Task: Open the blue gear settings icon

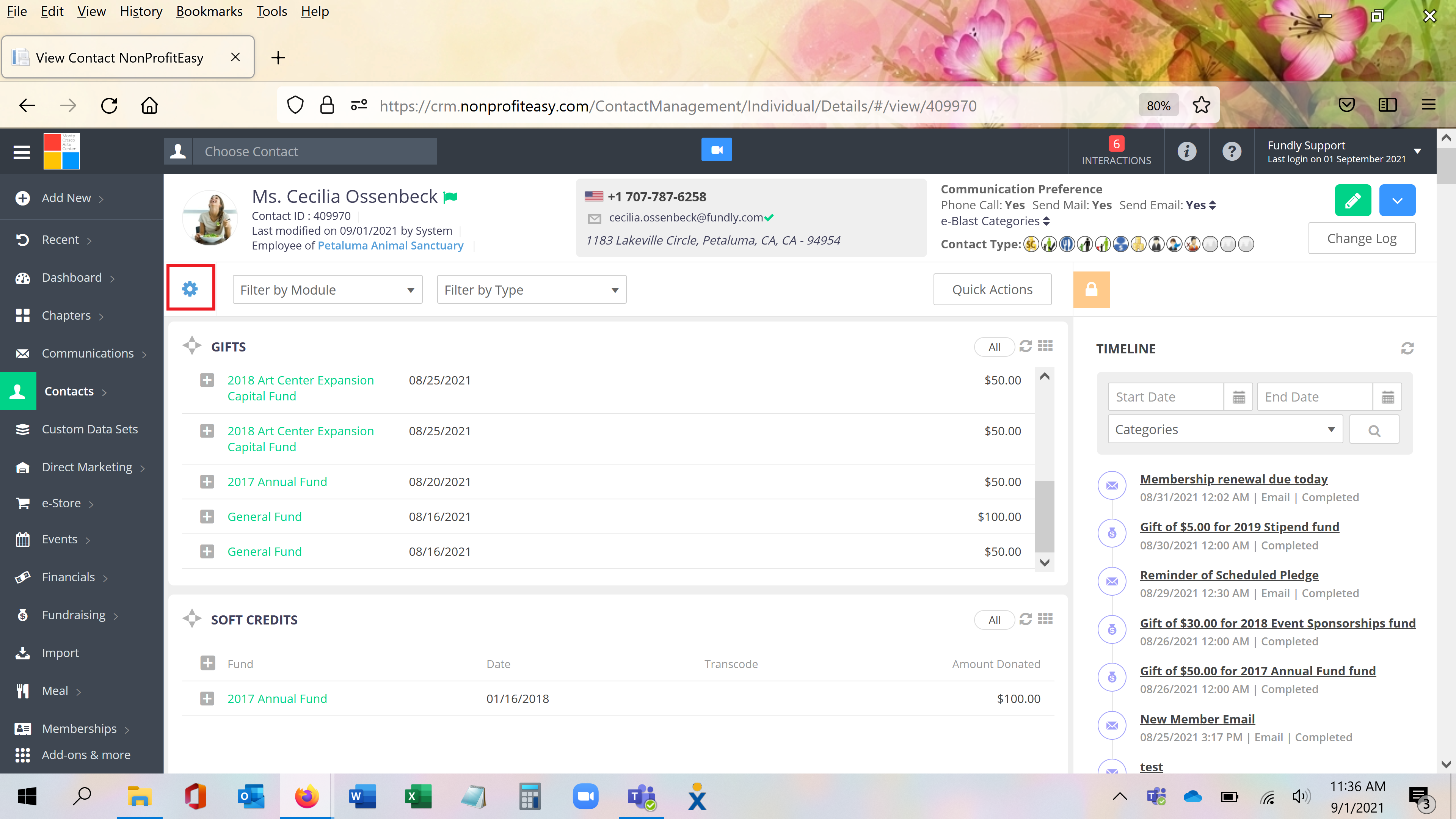Action: coord(190,288)
